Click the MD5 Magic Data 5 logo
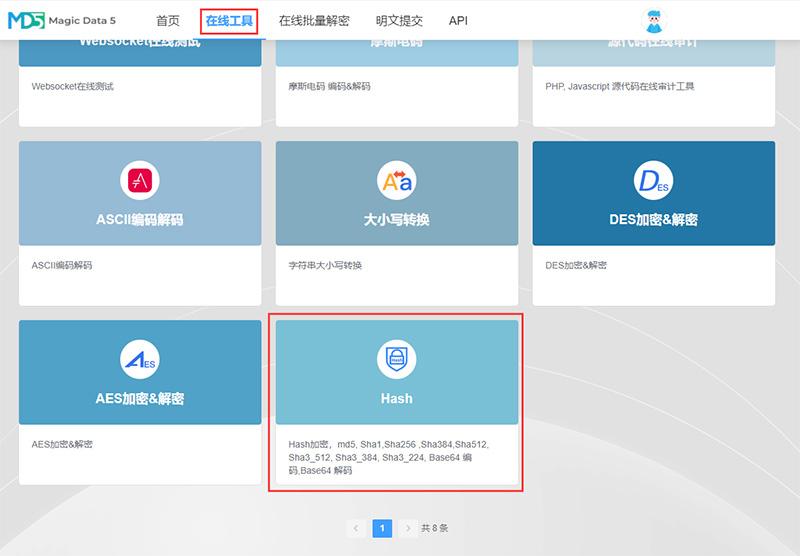The height and width of the screenshot is (556, 800). (62, 20)
